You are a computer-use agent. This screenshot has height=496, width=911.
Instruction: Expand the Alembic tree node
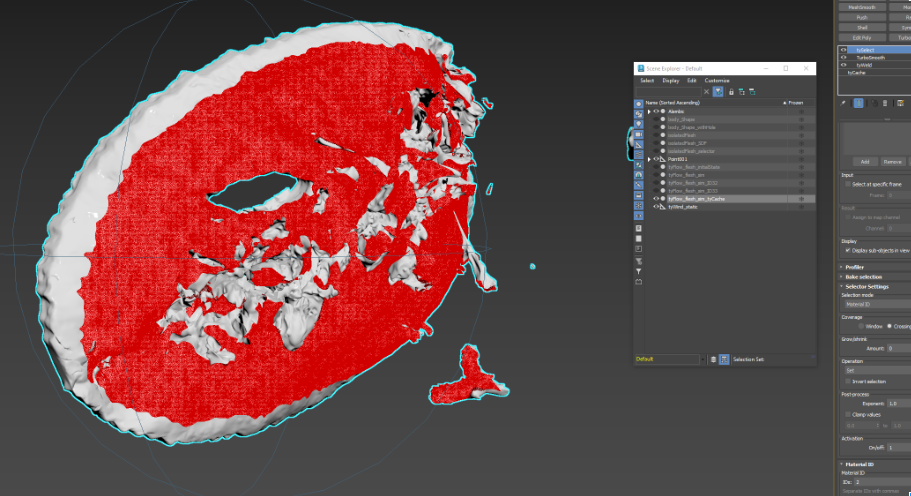649,111
